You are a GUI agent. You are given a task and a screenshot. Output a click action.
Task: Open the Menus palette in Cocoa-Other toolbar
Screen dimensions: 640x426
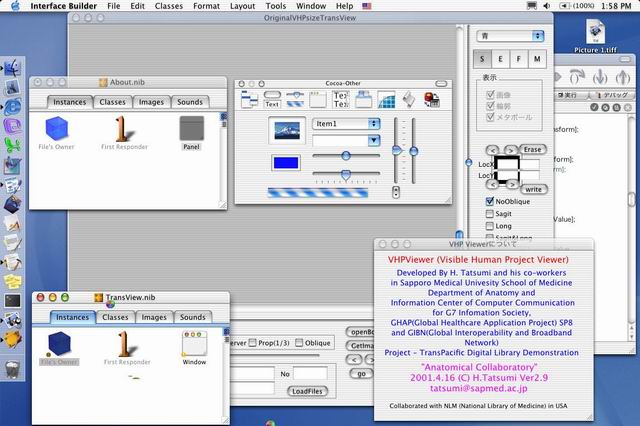point(249,100)
